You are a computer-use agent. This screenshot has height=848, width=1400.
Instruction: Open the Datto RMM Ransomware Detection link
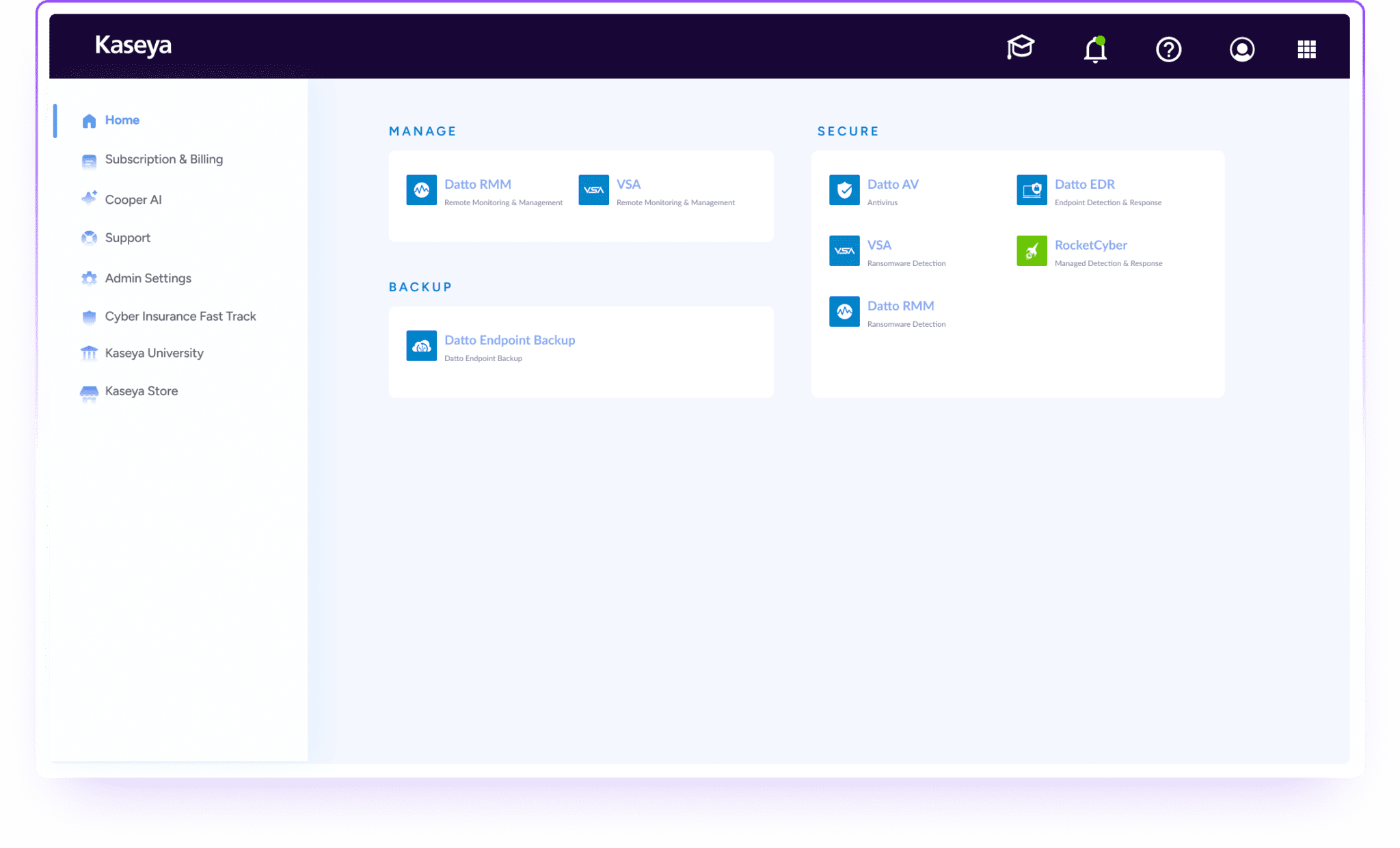pos(900,306)
